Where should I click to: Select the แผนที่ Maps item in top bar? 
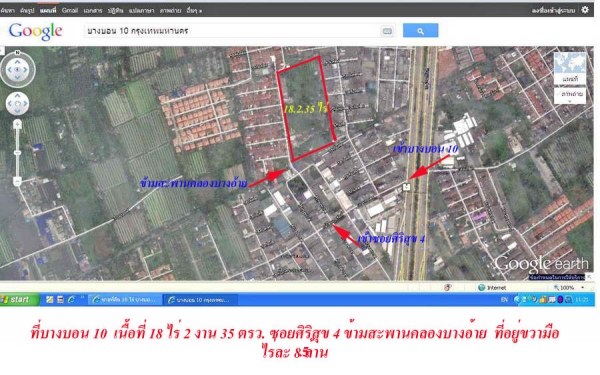[48, 10]
